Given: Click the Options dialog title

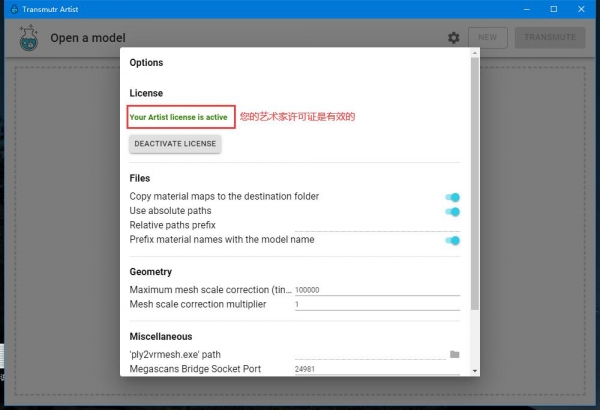Looking at the screenshot, I should tap(146, 63).
